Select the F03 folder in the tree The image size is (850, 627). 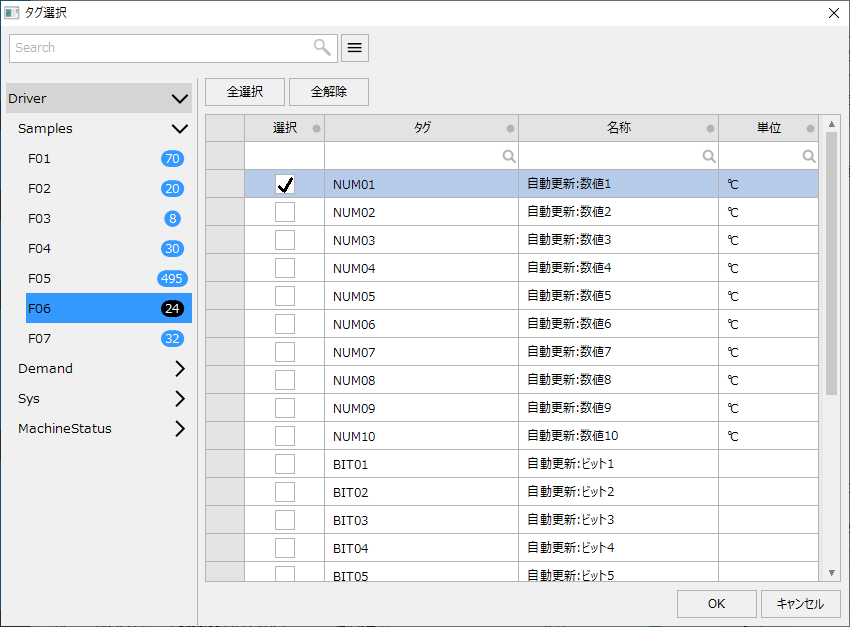(40, 219)
